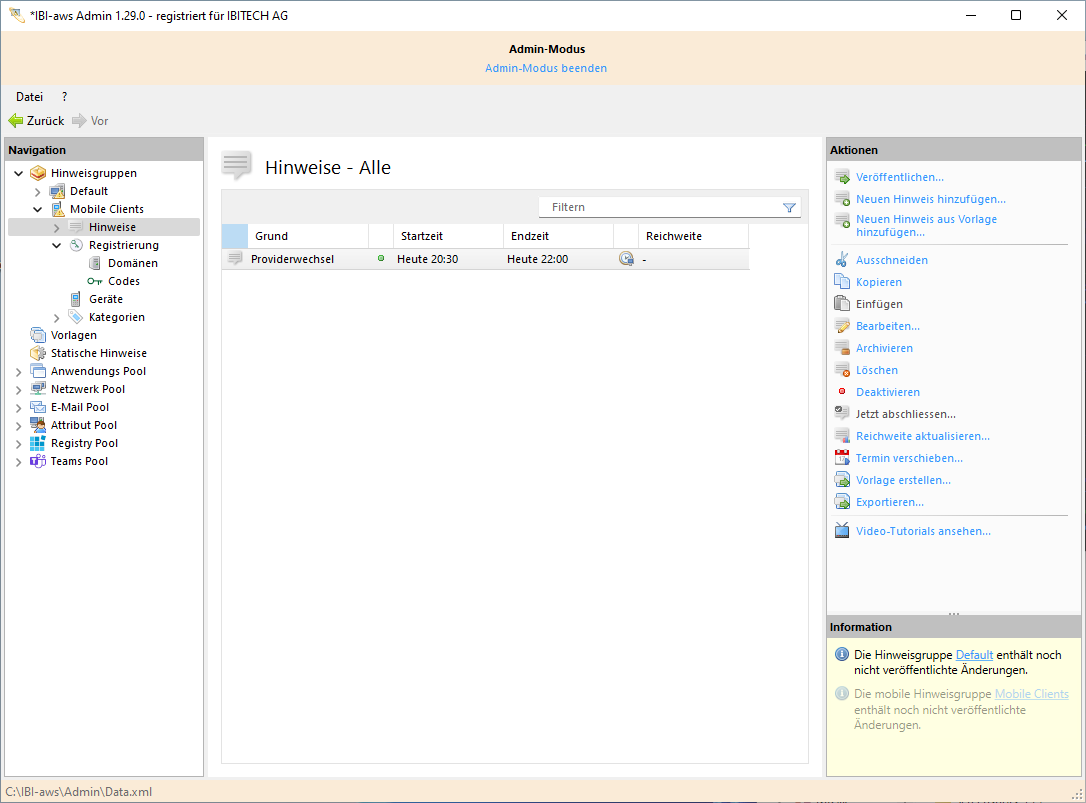Open the Datei menu

[x=29, y=97]
